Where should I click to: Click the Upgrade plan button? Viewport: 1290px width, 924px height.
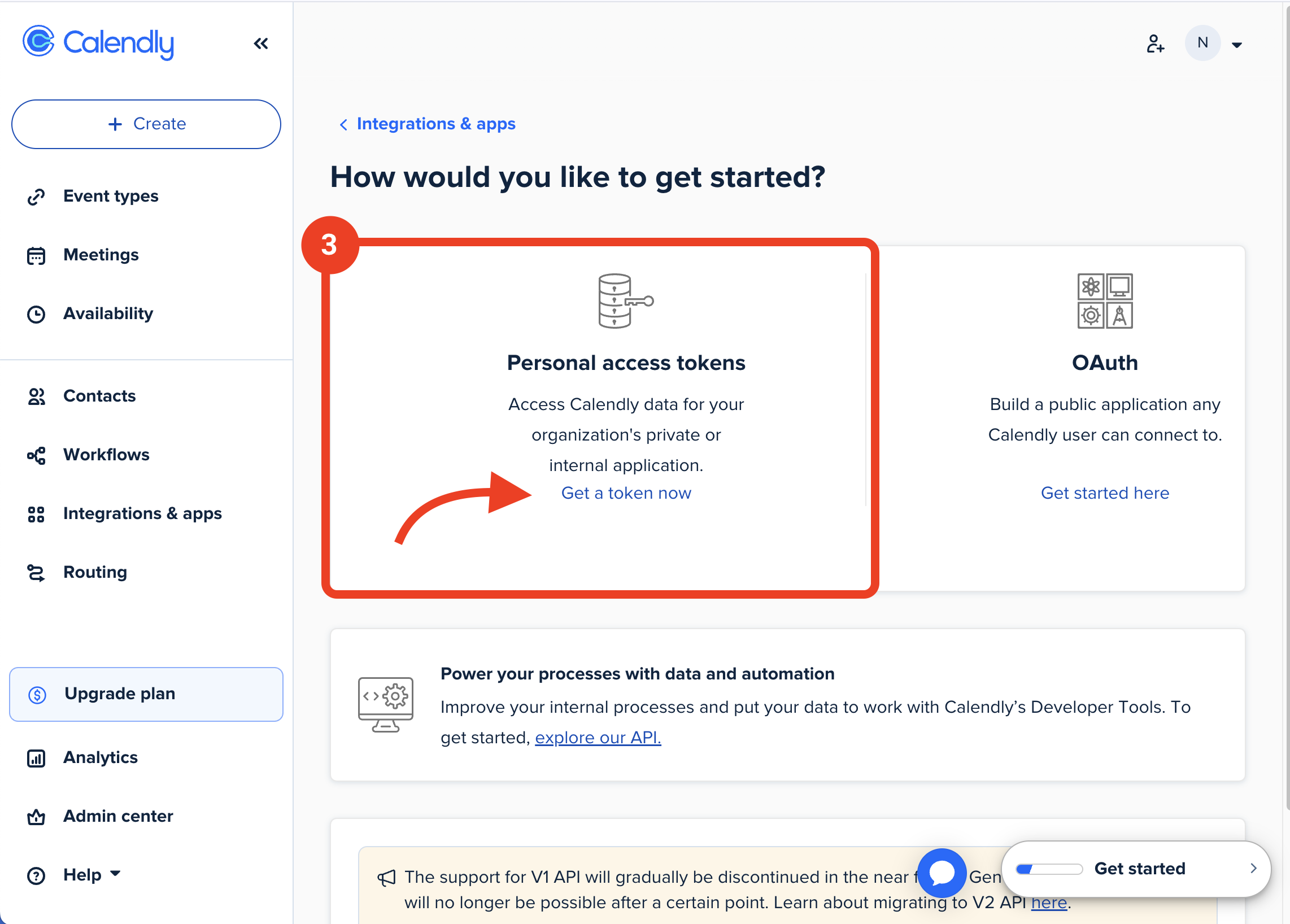[146, 694]
